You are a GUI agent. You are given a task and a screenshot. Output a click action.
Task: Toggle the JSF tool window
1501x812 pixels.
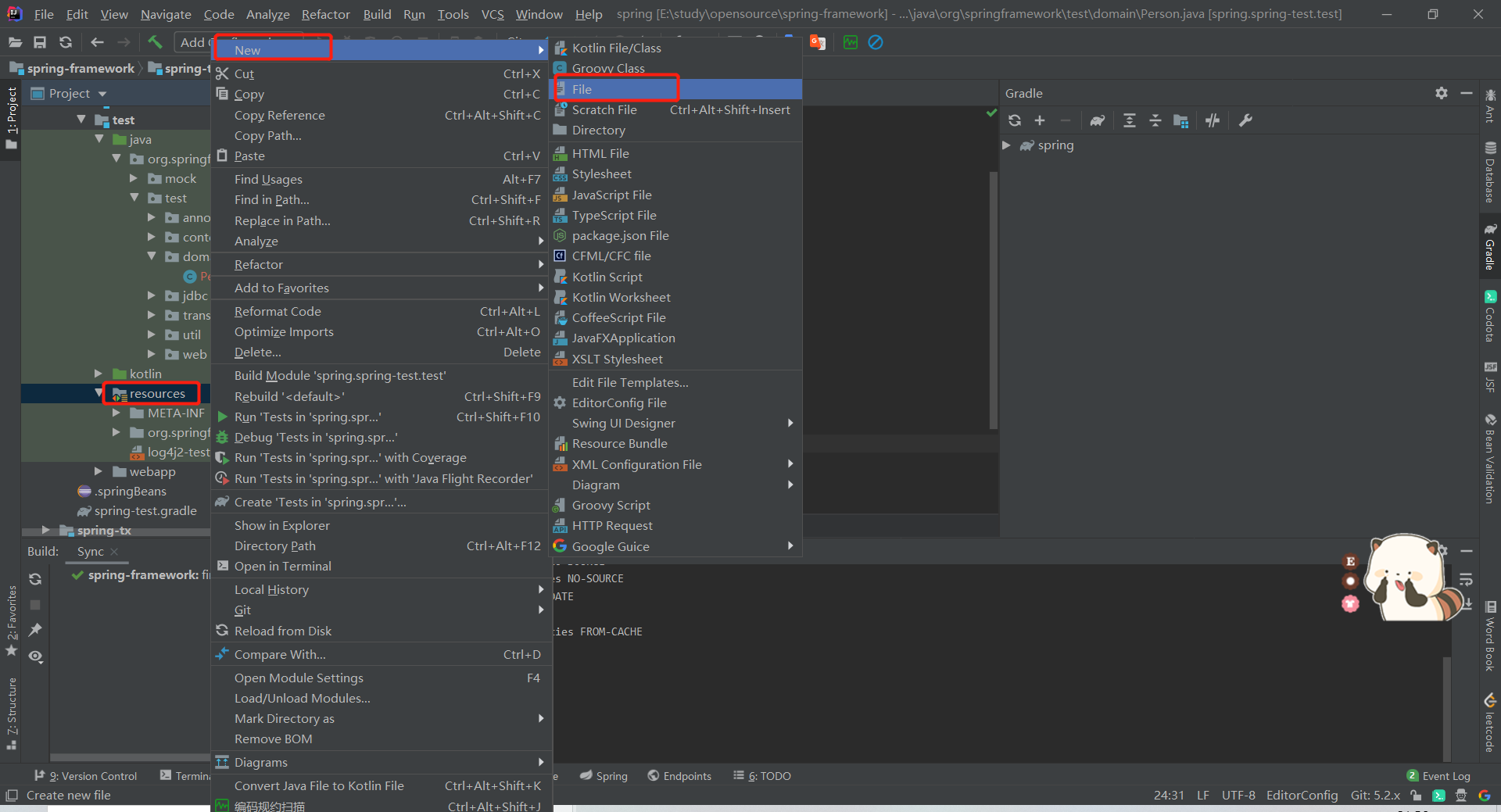click(x=1490, y=377)
